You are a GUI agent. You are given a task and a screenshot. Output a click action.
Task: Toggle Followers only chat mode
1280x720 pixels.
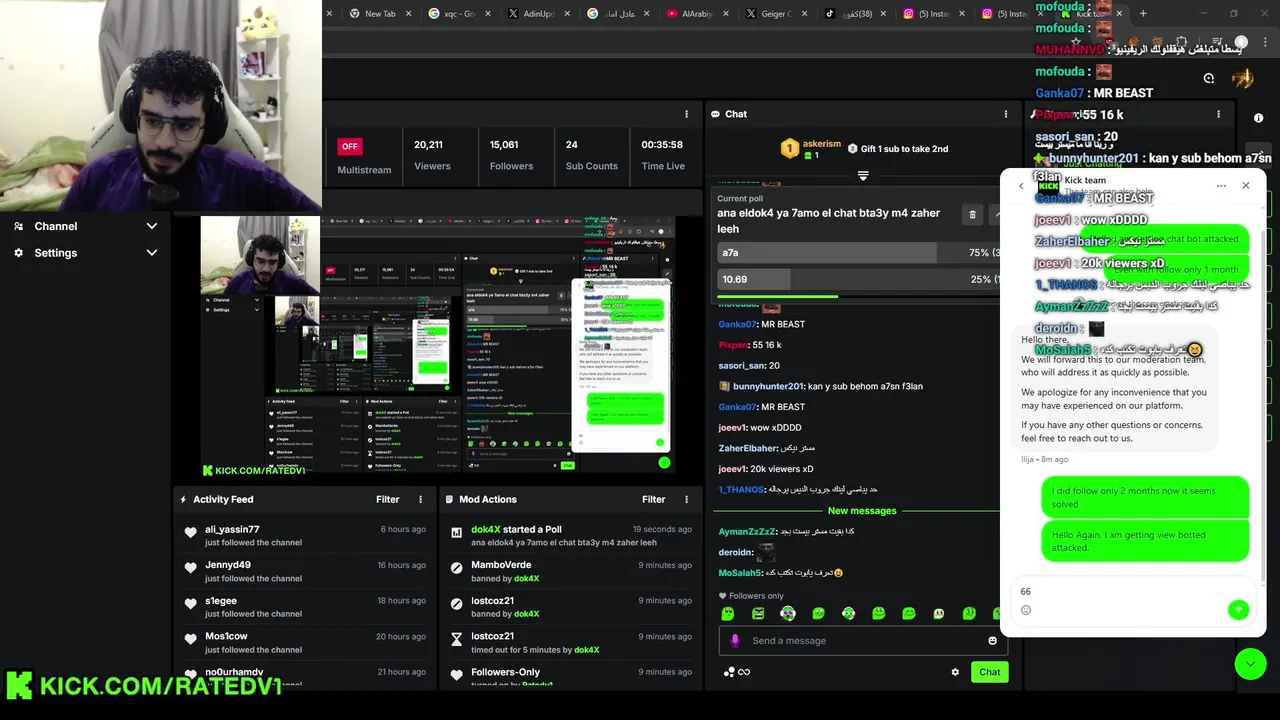point(751,596)
